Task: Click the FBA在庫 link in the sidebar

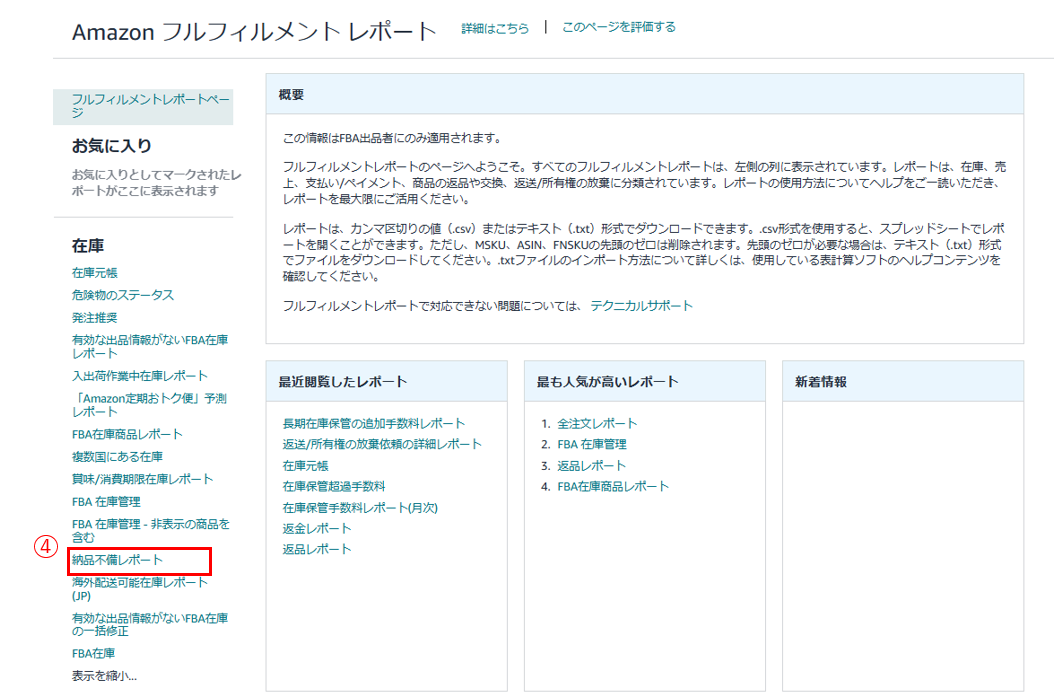Action: point(93,653)
